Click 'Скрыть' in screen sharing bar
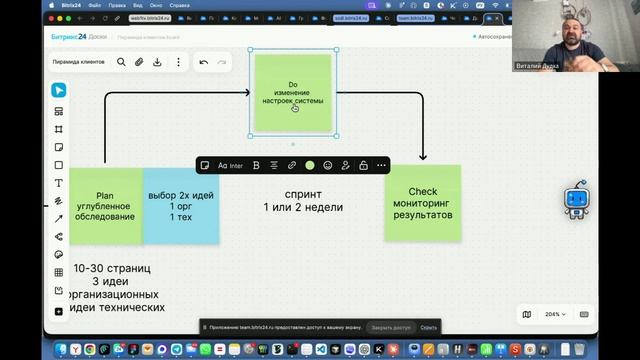Image resolution: width=640 pixels, height=360 pixels. pos(428,327)
